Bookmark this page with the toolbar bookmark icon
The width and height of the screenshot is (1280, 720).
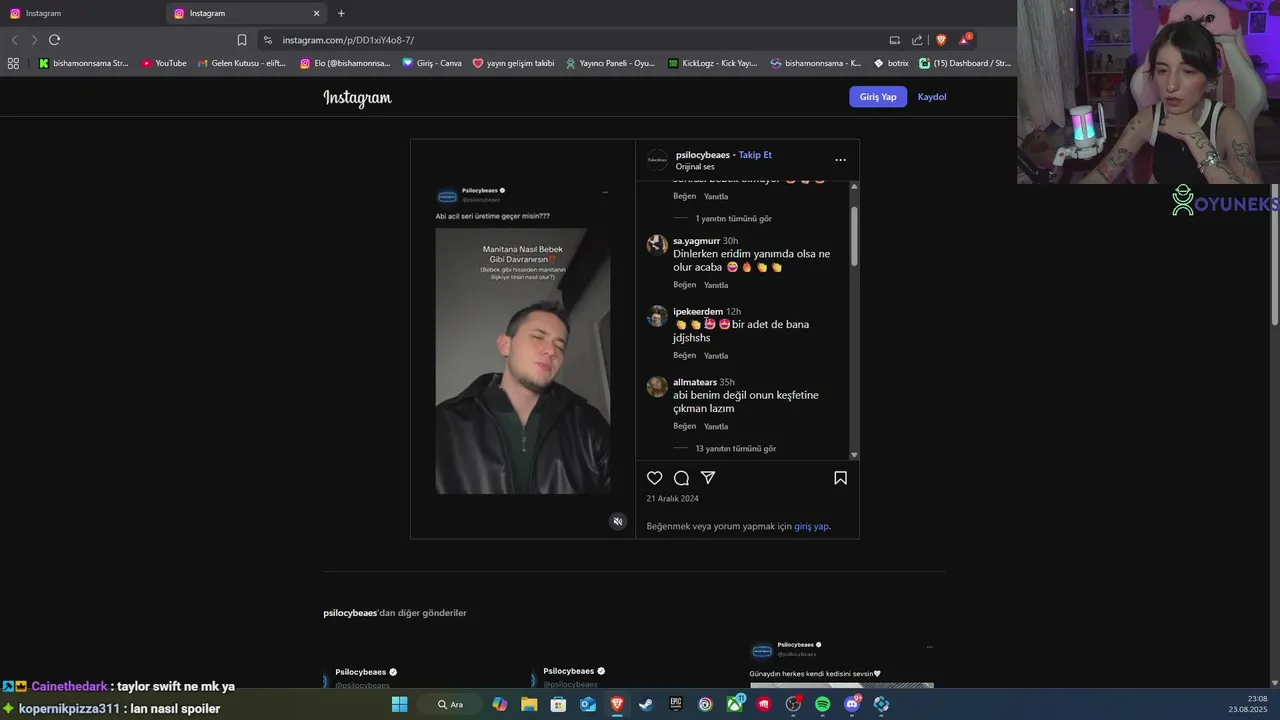[242, 40]
